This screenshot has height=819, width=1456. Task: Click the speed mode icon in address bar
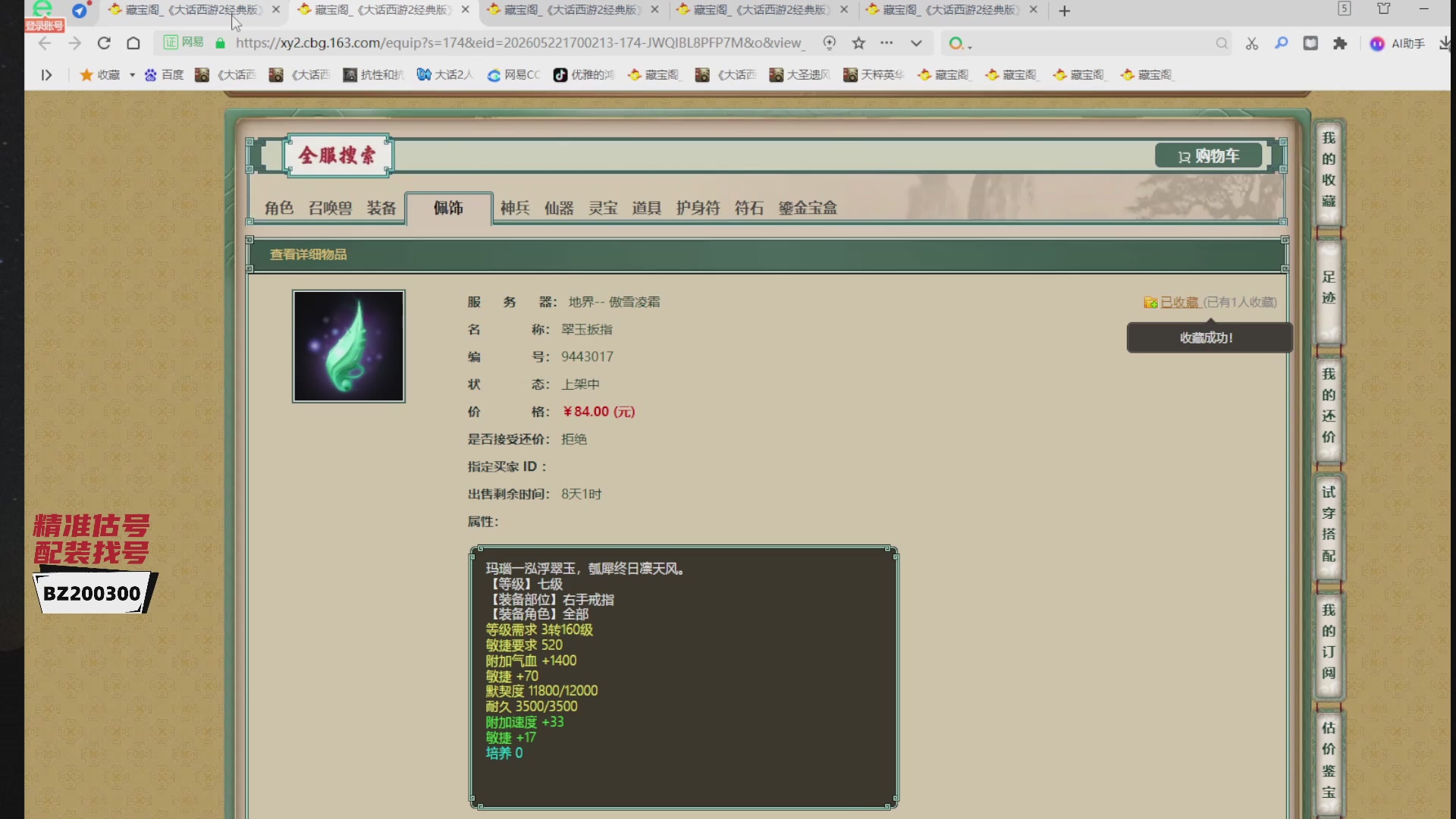830,43
